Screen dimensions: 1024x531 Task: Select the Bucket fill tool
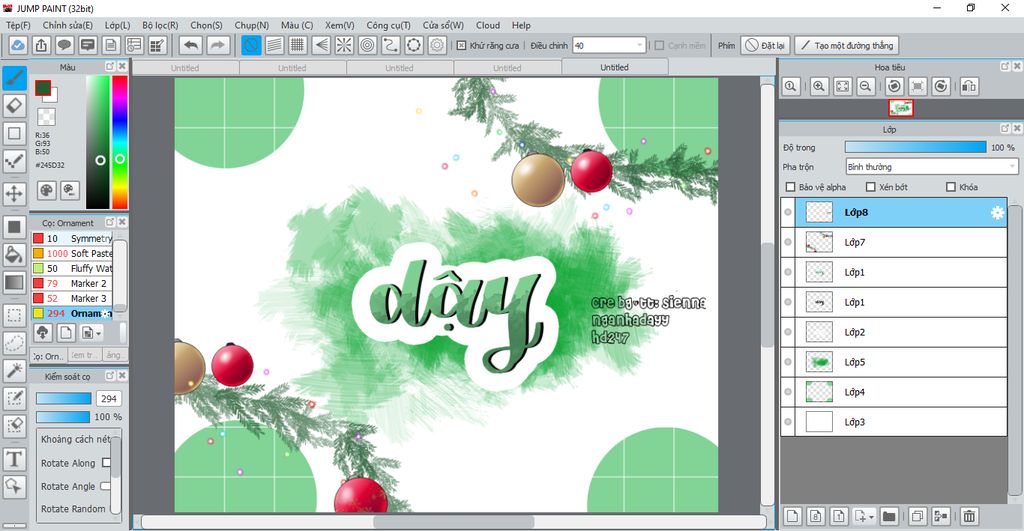14,254
